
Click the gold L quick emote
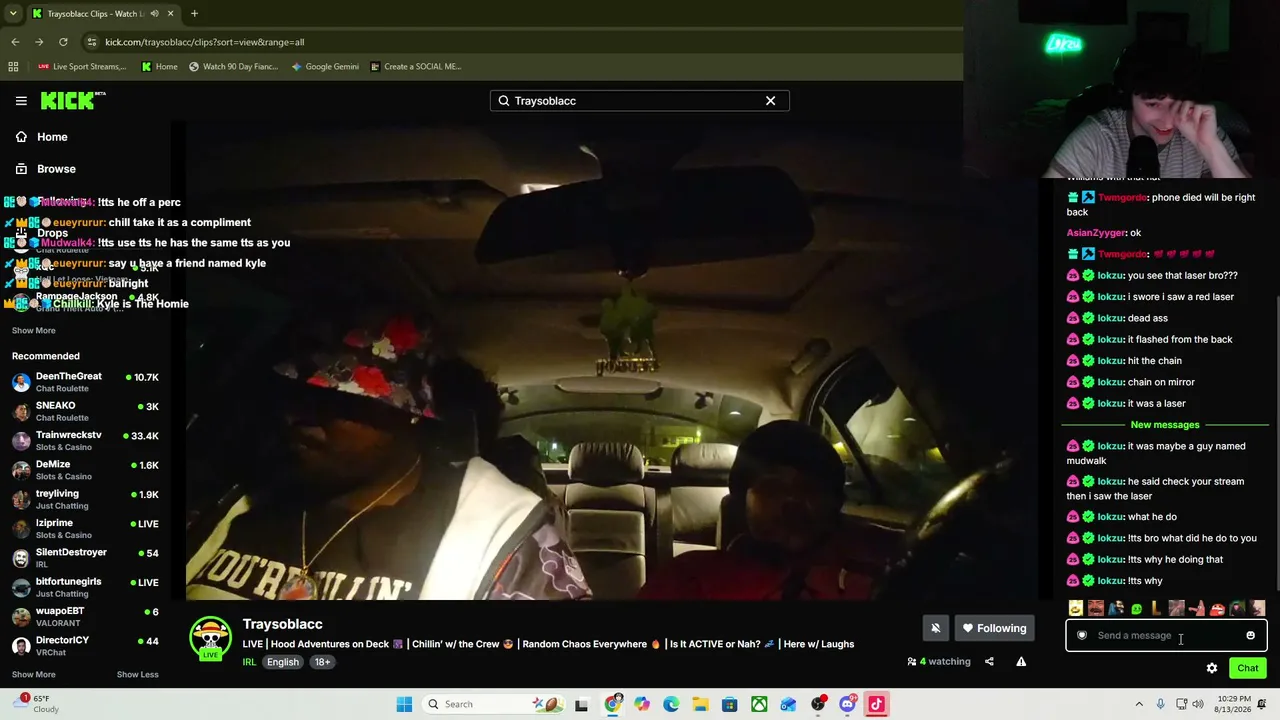coord(1156,608)
